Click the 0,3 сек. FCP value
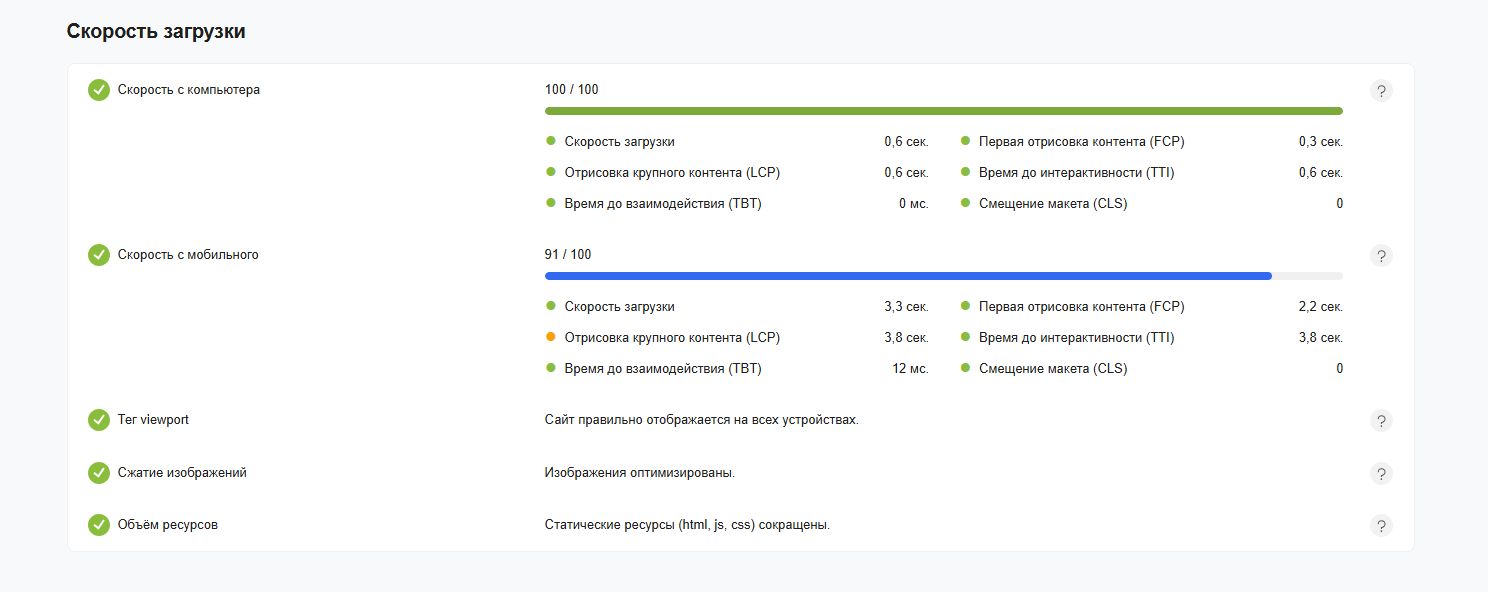This screenshot has width=1488, height=592. click(1321, 142)
